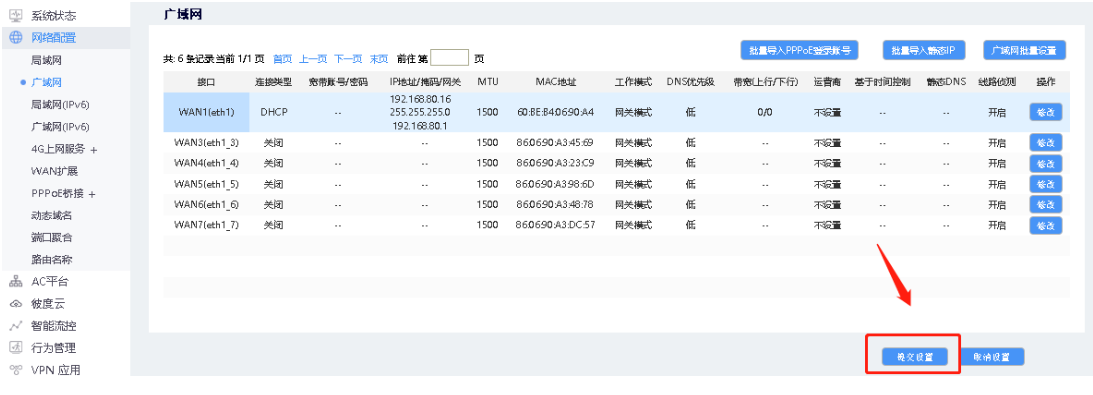
Task: Click the DNS优先级 column header
Action: point(690,82)
